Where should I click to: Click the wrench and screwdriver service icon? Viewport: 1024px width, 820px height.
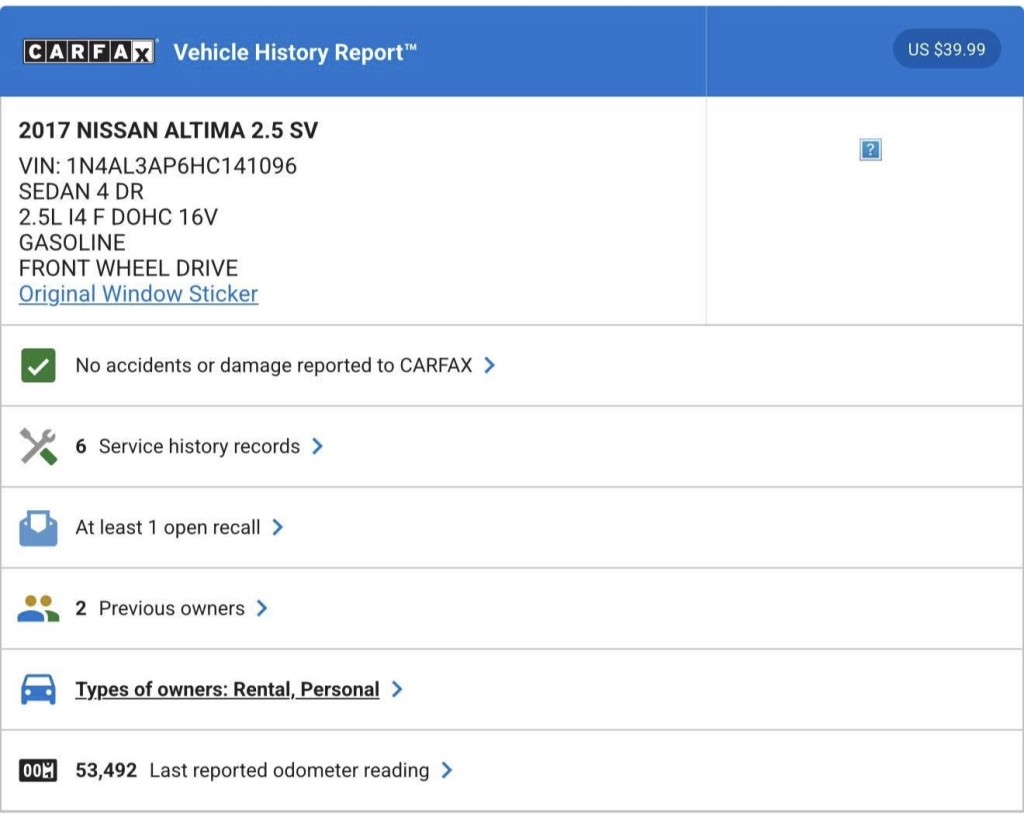coord(38,447)
